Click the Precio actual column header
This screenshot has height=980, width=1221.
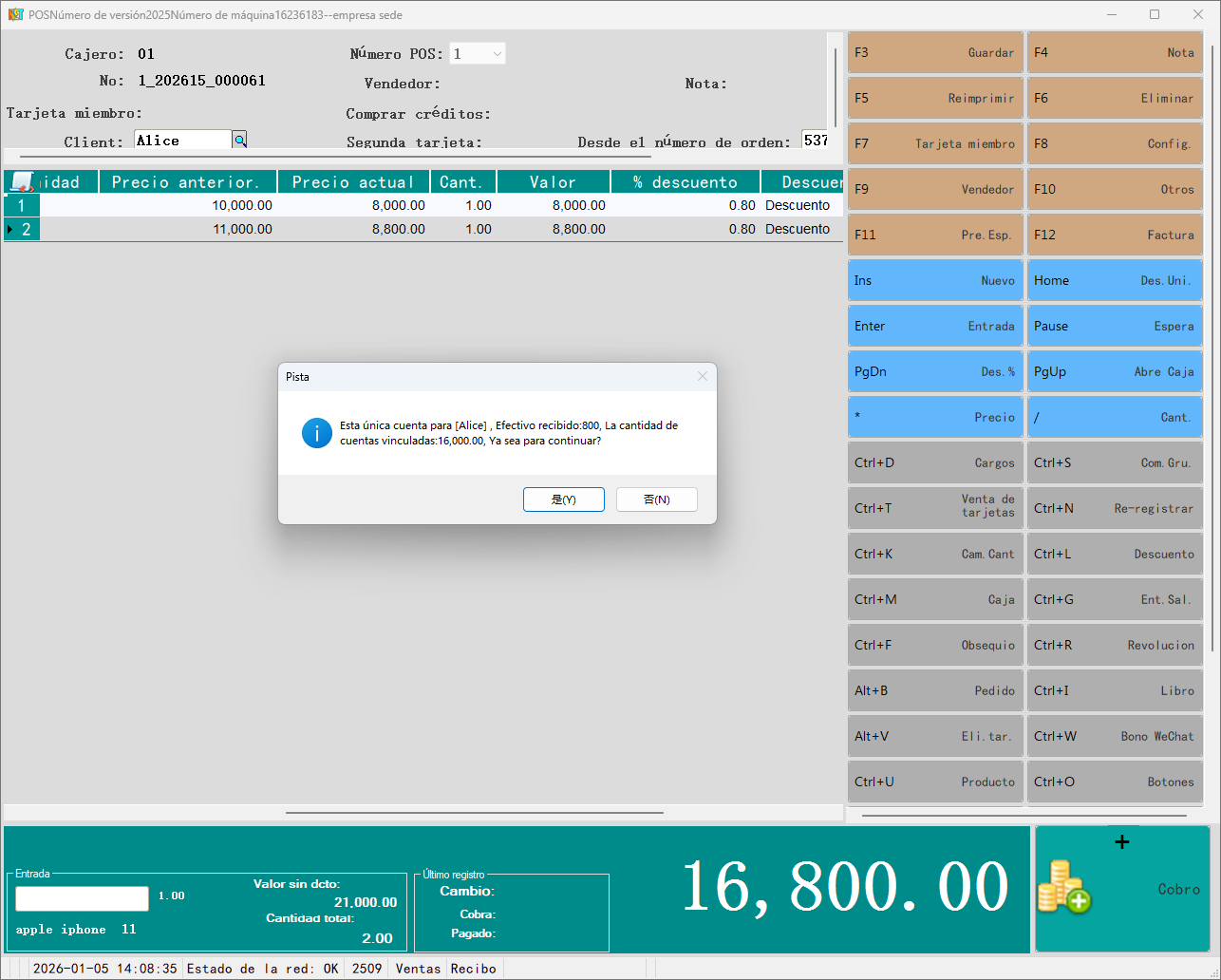pyautogui.click(x=352, y=181)
